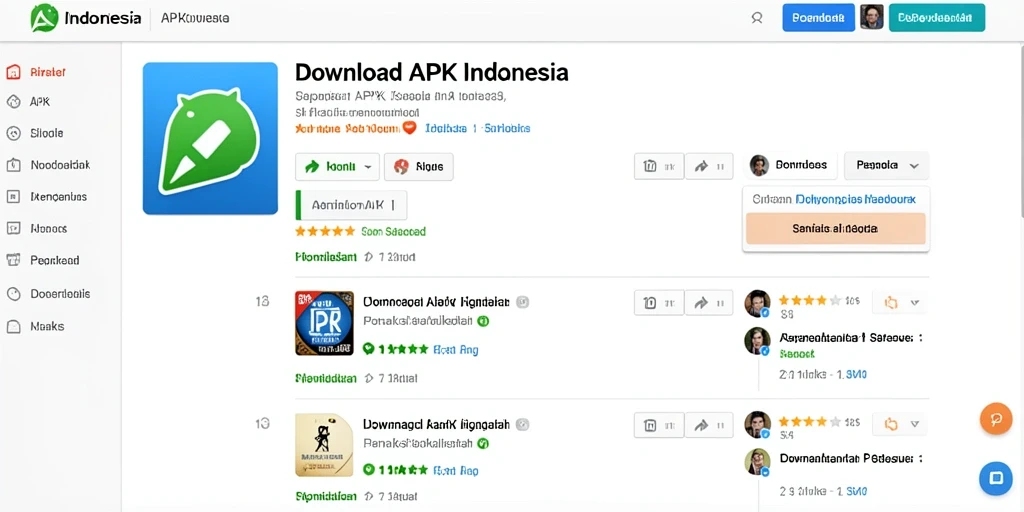Screen dimensions: 1024x512
Task: Open the gold silhouette app thumbnail
Action: 325,445
